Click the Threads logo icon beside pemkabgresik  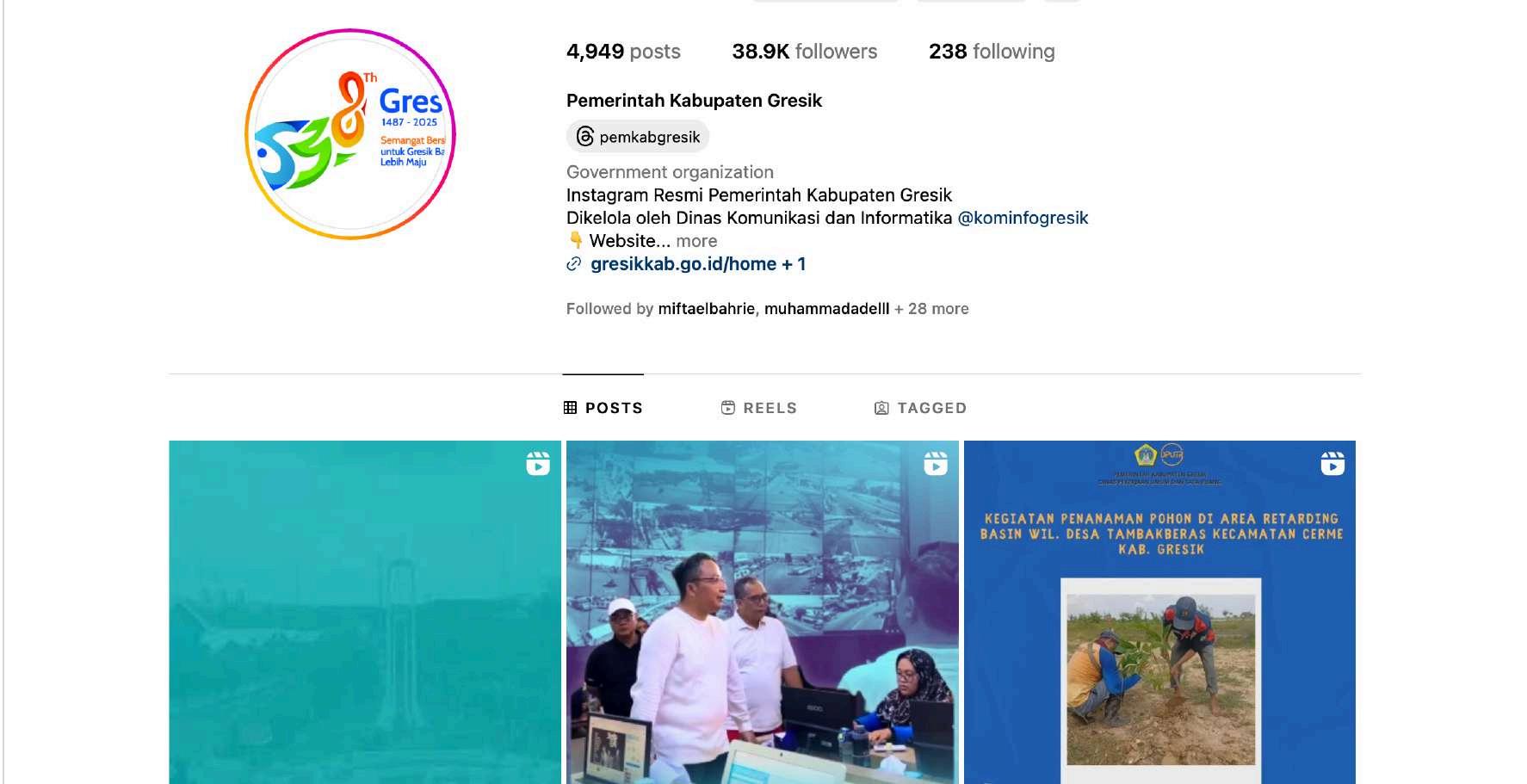585,136
